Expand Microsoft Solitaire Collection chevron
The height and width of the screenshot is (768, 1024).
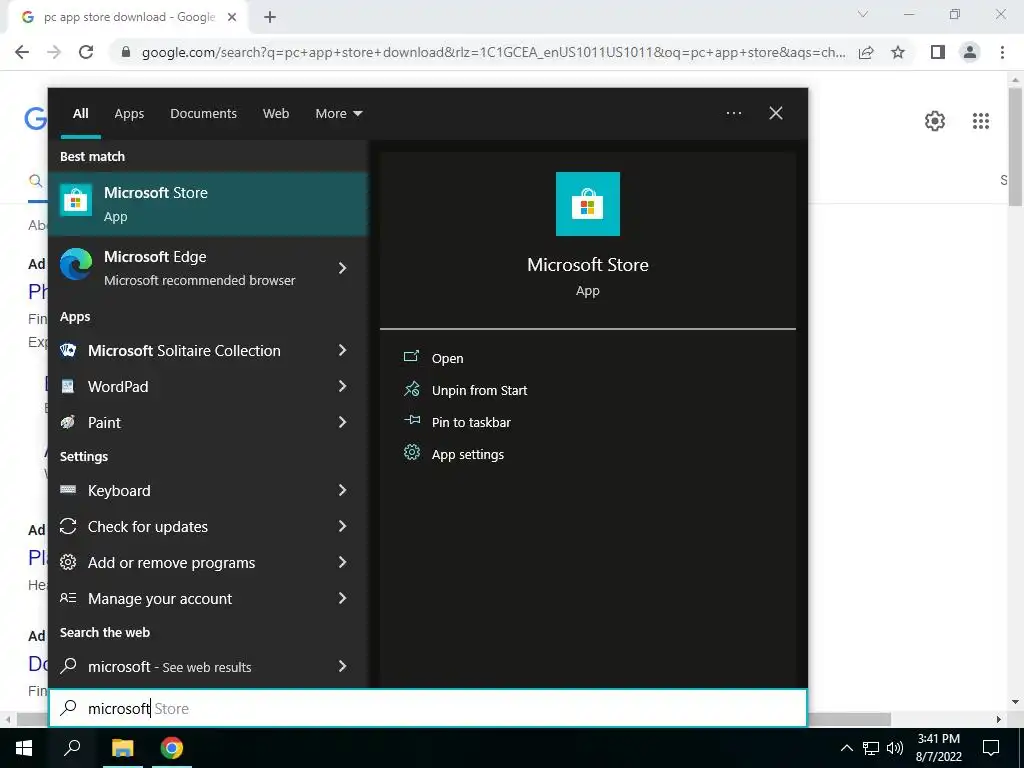[342, 350]
